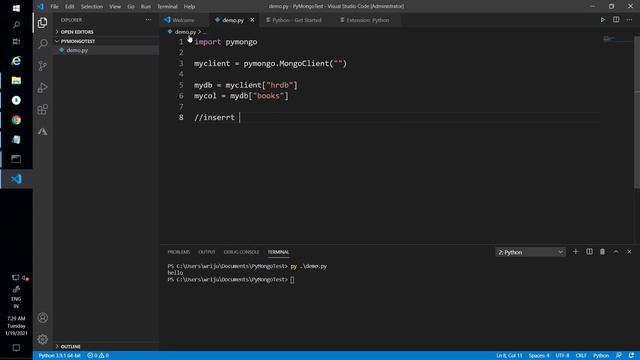Open notifications bell in status bar
This screenshot has height=360, width=640.
(631, 356)
